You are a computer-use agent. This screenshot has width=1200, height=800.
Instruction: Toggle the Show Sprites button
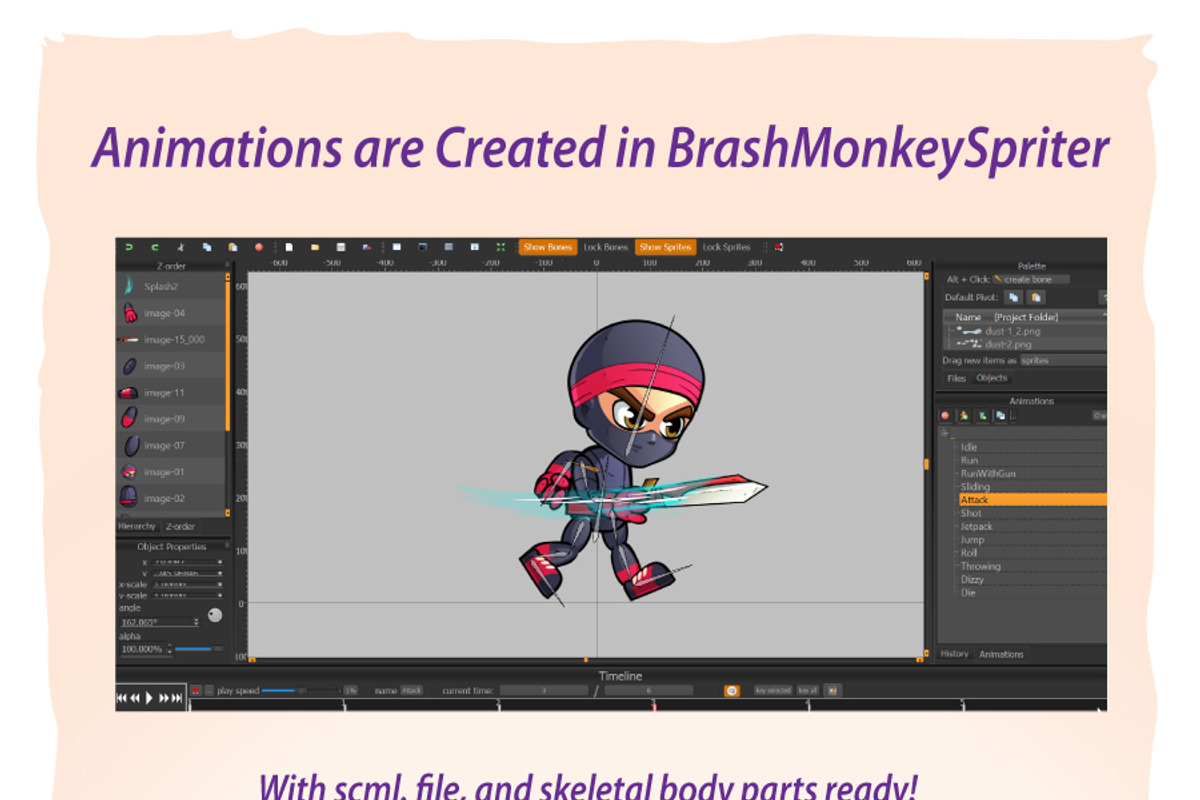click(x=665, y=247)
